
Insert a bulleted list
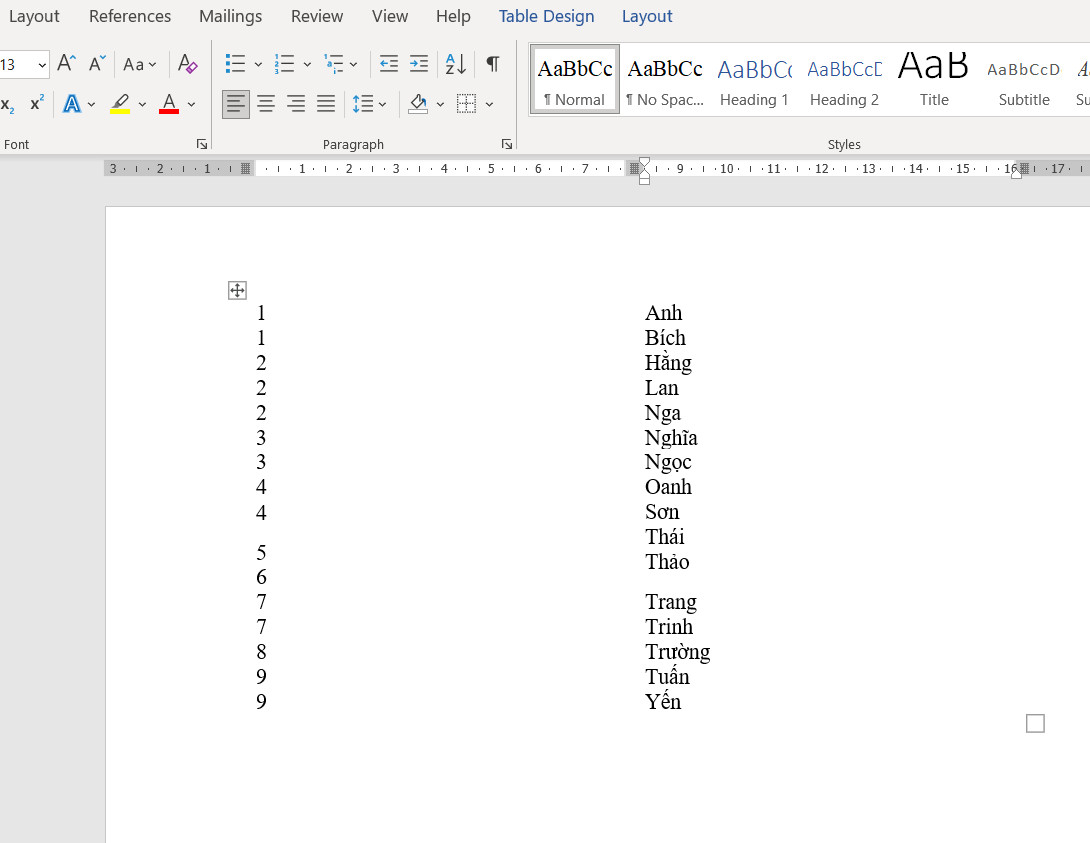coord(236,64)
